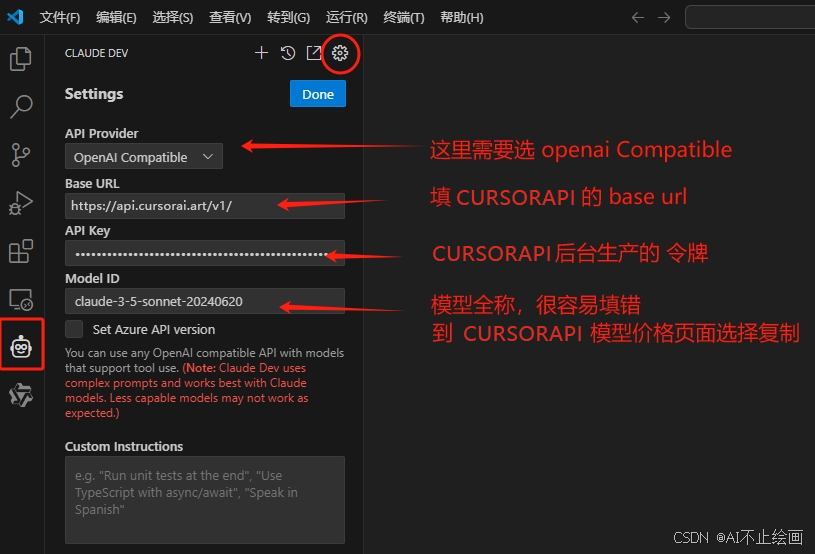
Task: Click the Settings heading
Action: point(94,94)
